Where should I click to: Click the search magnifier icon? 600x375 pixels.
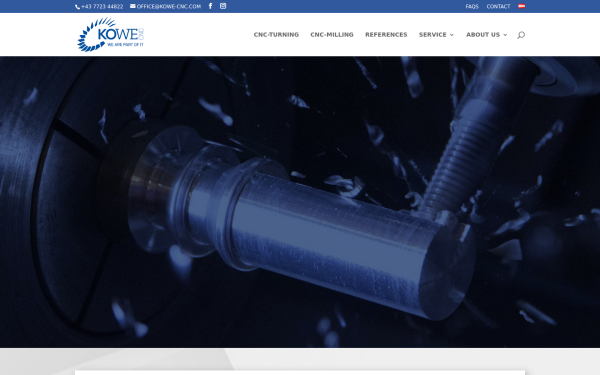(521, 35)
